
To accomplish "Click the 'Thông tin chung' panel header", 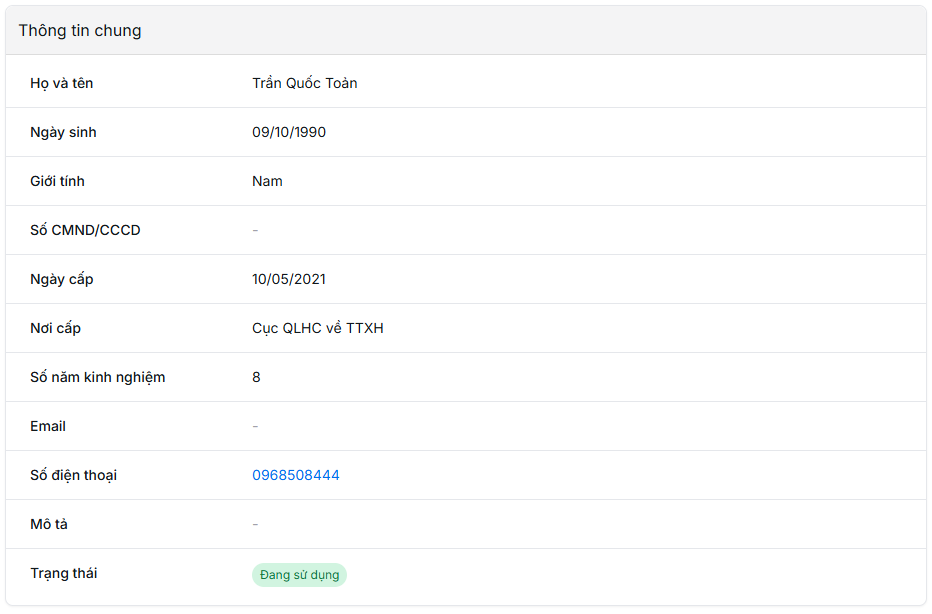I will coord(80,31).
